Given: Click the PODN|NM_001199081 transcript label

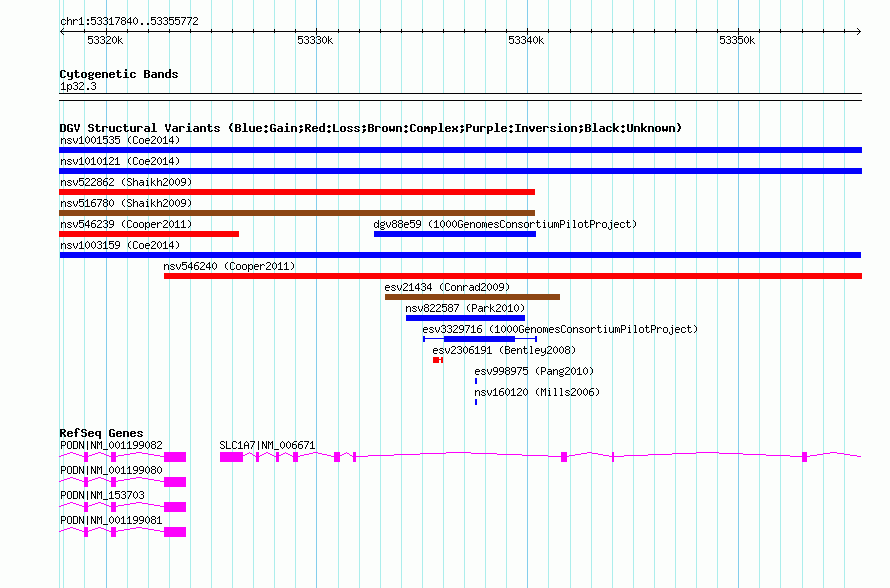Looking at the screenshot, I should tap(111, 520).
